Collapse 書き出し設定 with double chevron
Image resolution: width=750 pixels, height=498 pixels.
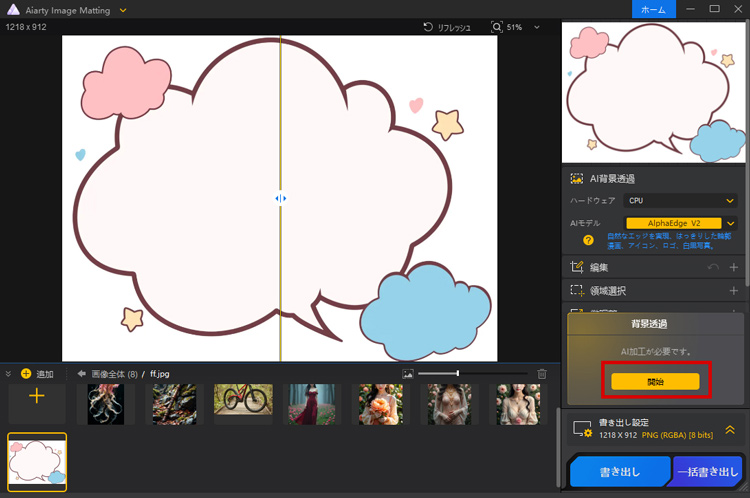[730, 430]
